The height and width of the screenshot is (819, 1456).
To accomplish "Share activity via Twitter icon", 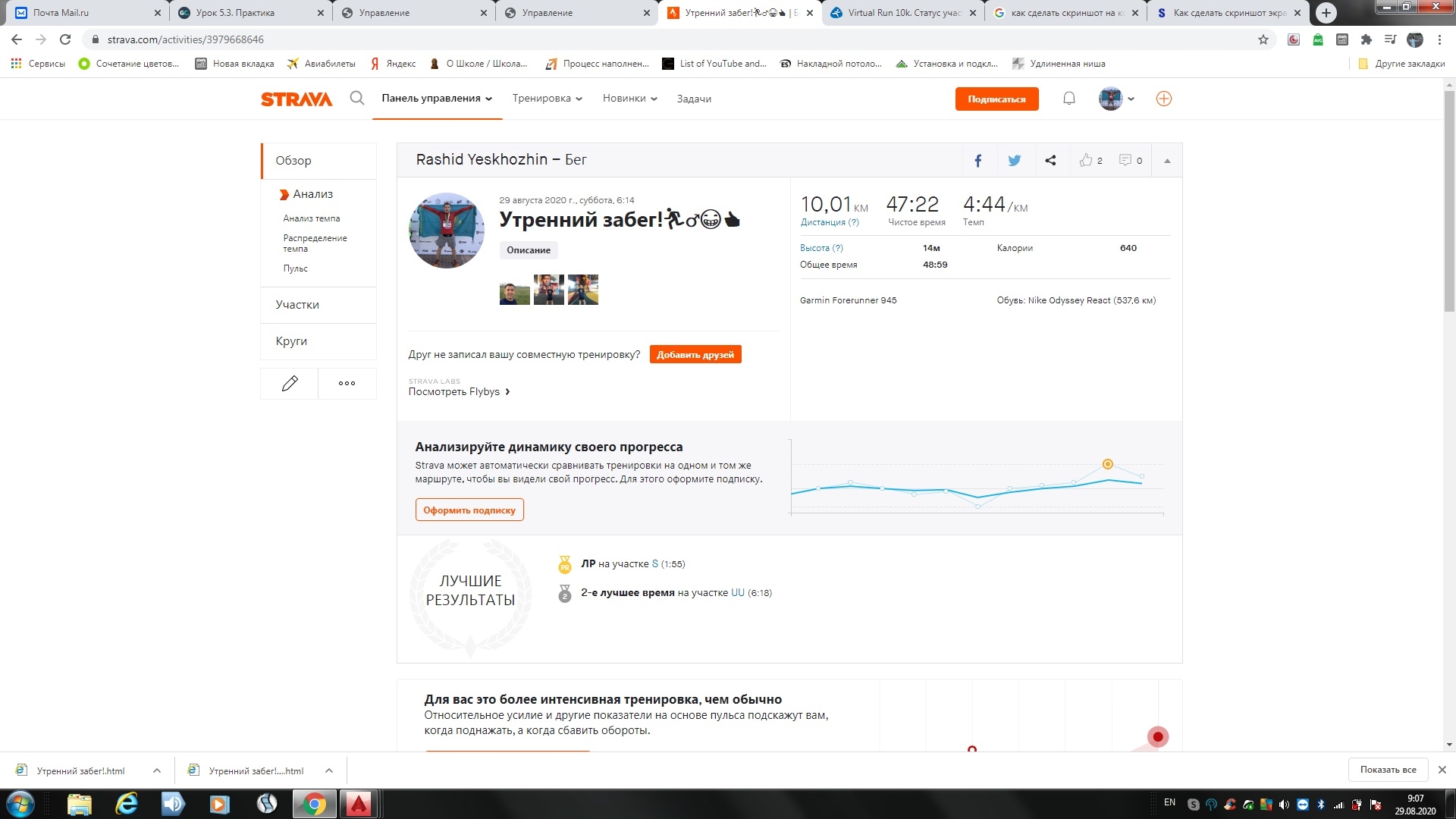I will coord(1014,160).
